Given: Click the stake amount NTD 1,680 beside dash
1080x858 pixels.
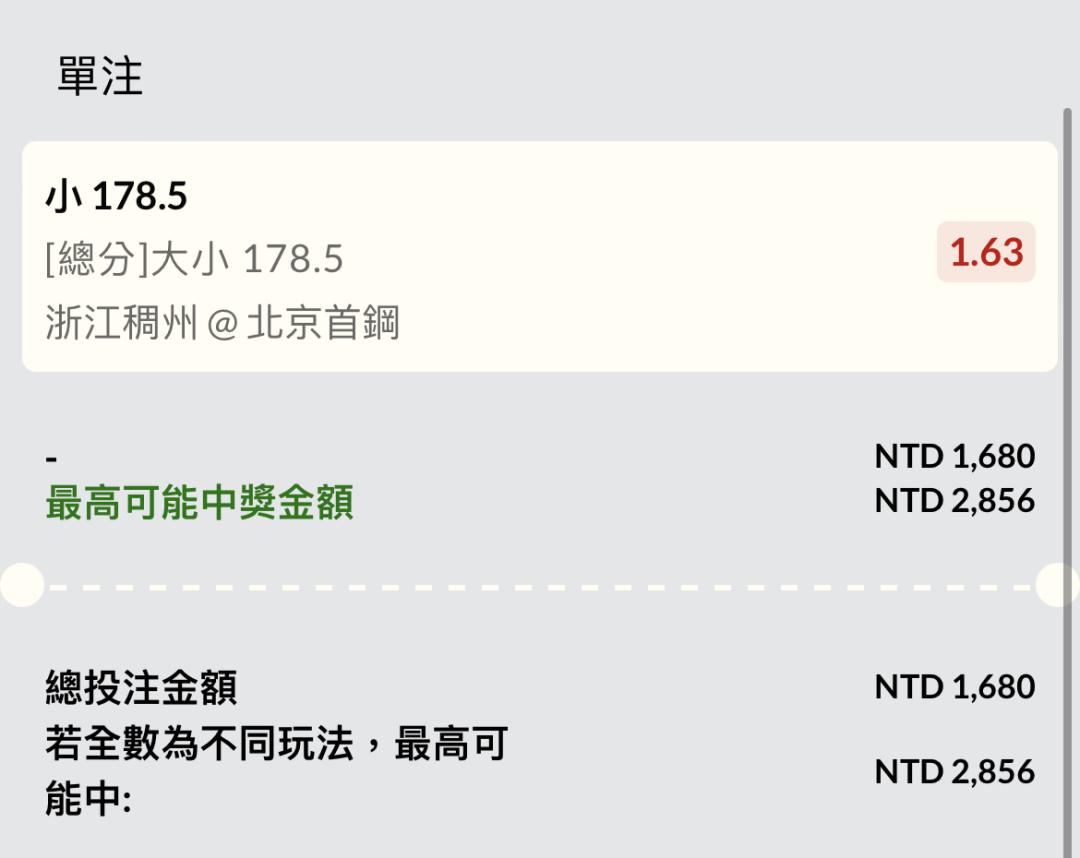Looking at the screenshot, I should click(954, 457).
